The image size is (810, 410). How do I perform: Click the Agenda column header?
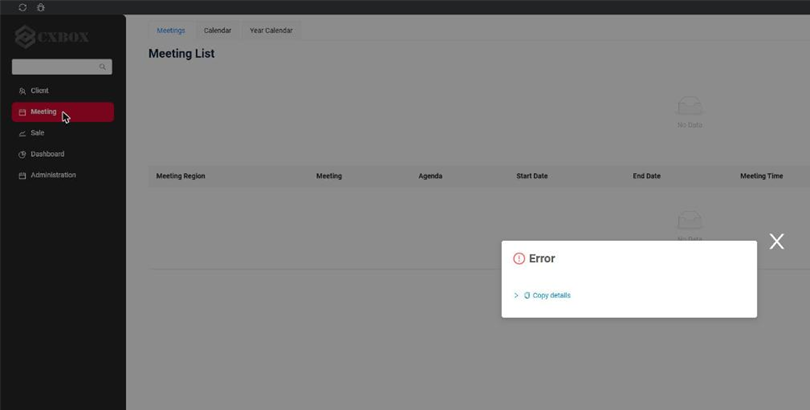click(x=430, y=176)
